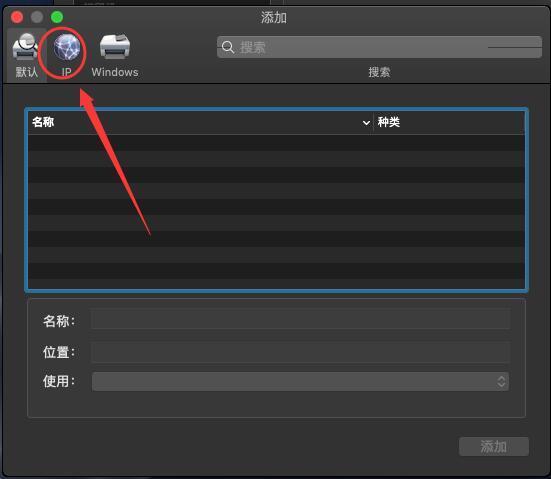Focus the 搜索 search field
This screenshot has height=479, width=551.
[379, 47]
